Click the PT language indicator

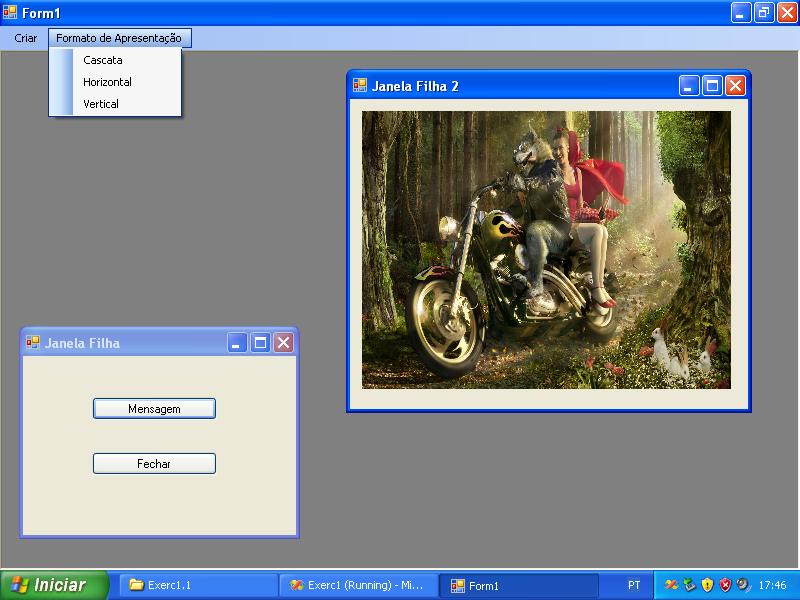[x=634, y=585]
